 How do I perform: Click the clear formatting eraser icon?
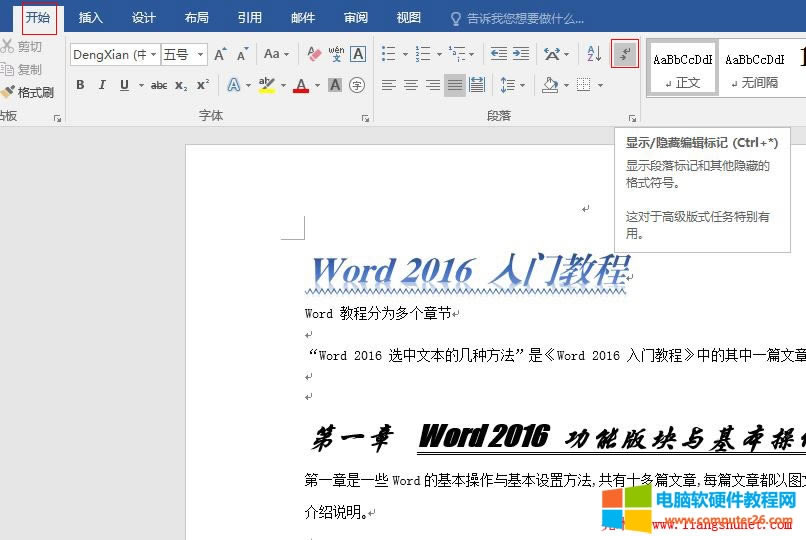[313, 54]
